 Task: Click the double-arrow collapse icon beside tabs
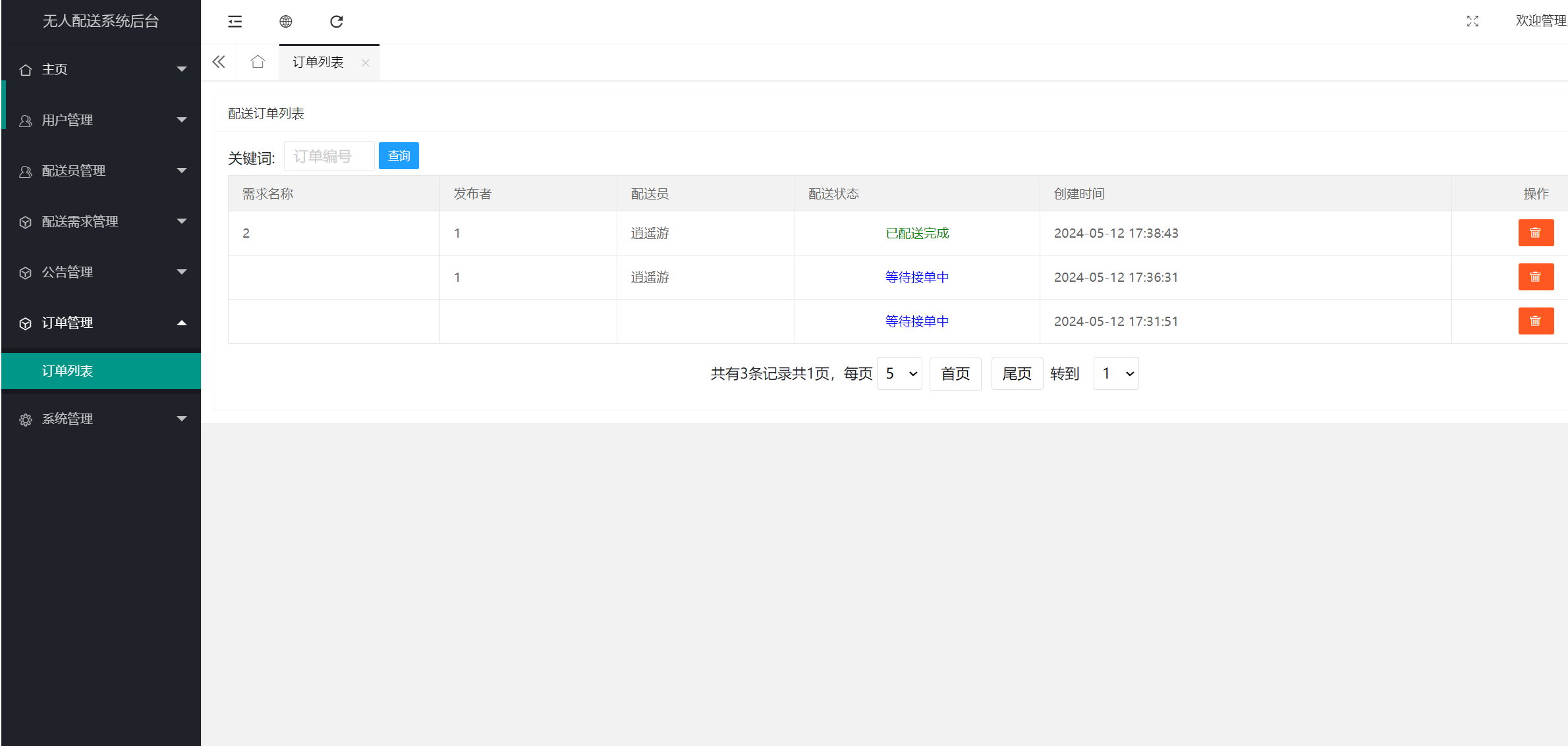219,61
